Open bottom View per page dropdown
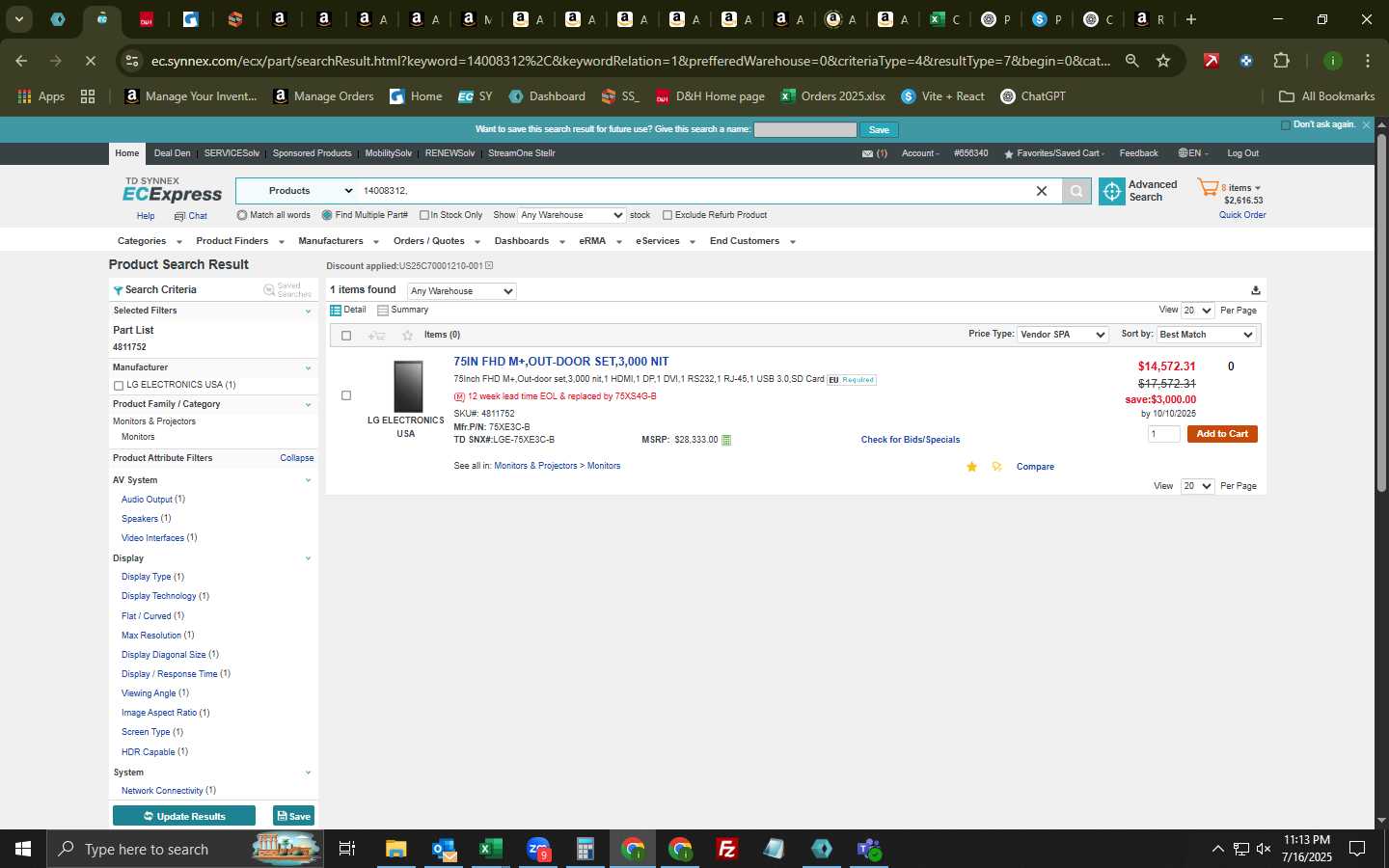Viewport: 1389px width, 868px height. 1198,486
